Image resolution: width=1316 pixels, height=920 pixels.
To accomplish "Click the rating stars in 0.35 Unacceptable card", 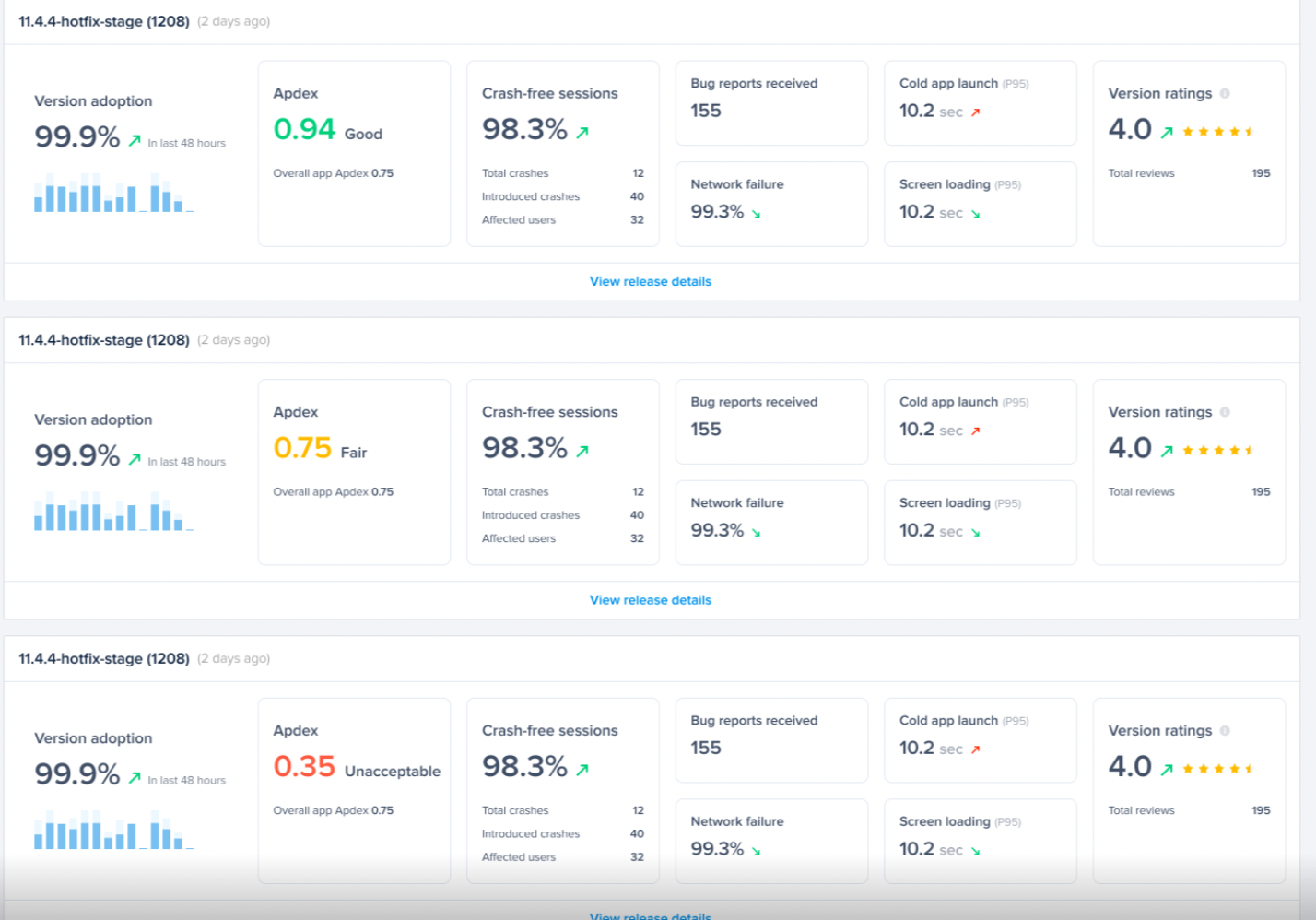I will pos(1218,769).
